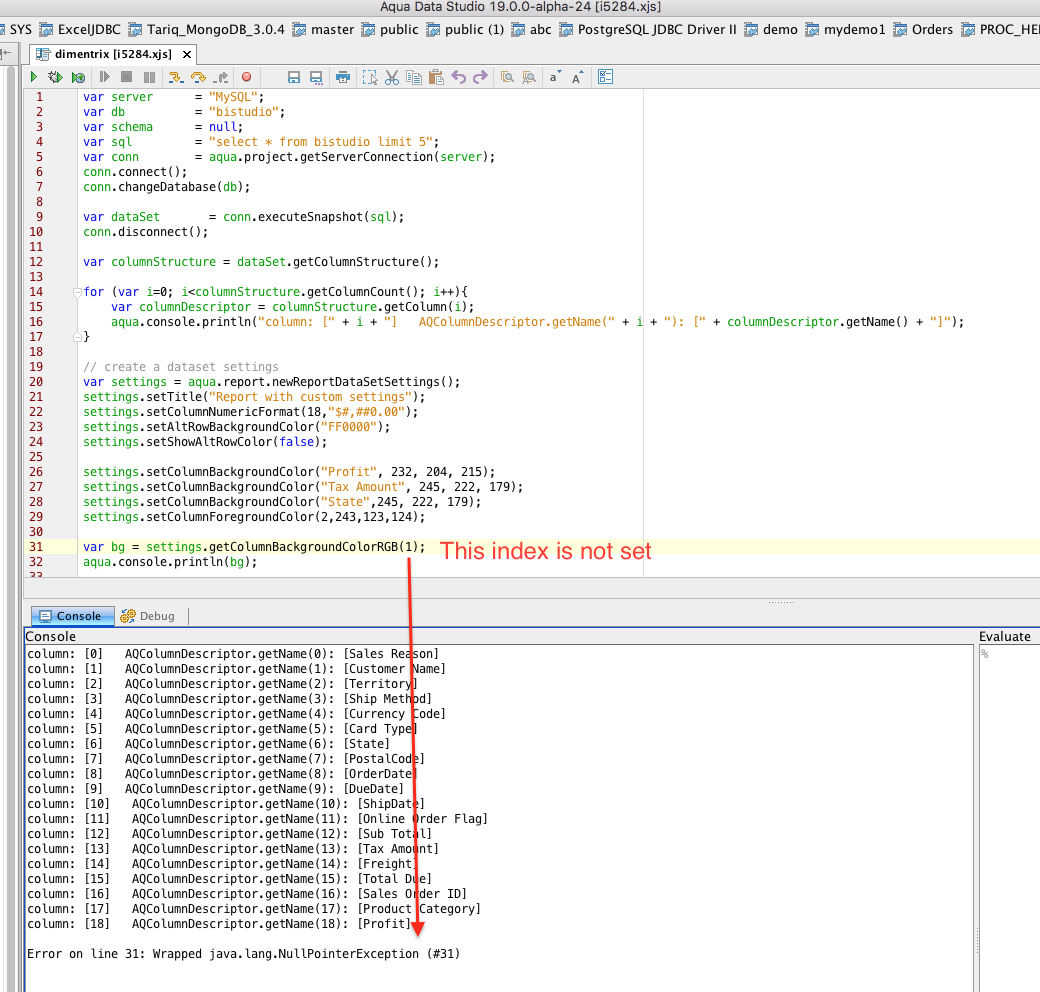This screenshot has height=992, width=1040.
Task: Click the NullPointerException error line in console
Action: [243, 954]
